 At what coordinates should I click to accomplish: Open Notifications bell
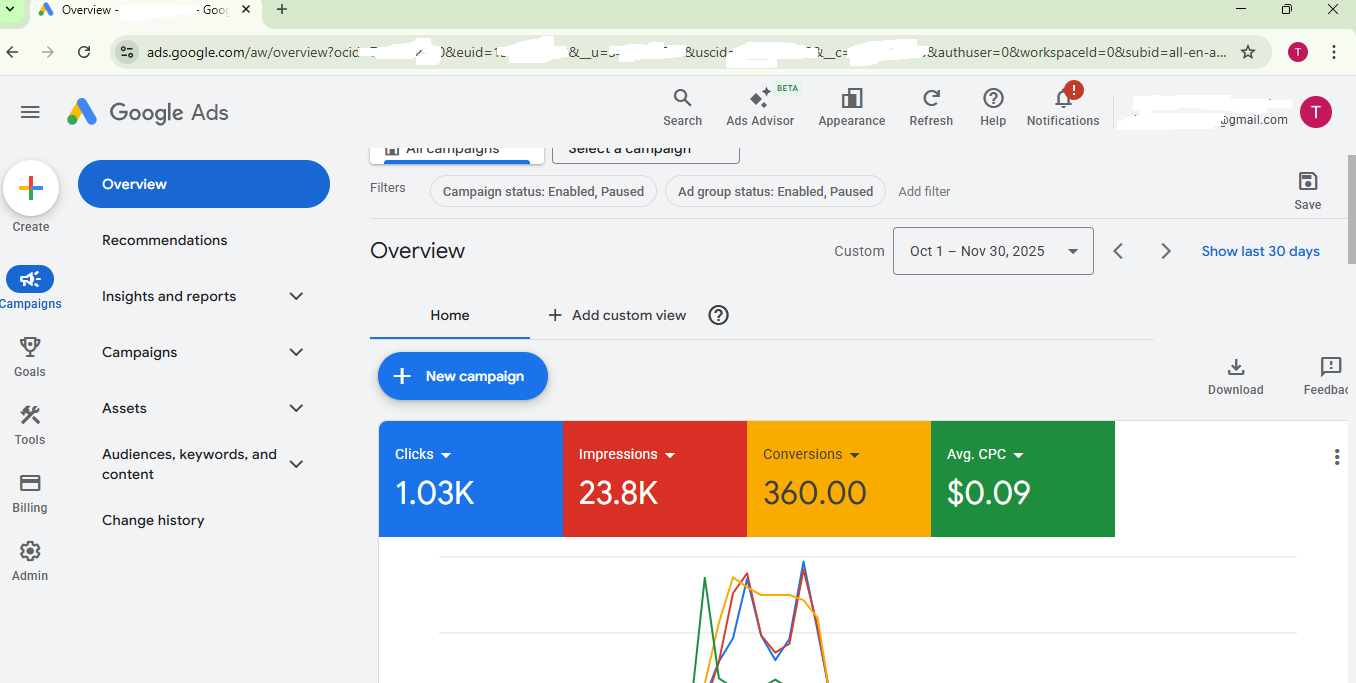tap(1062, 105)
